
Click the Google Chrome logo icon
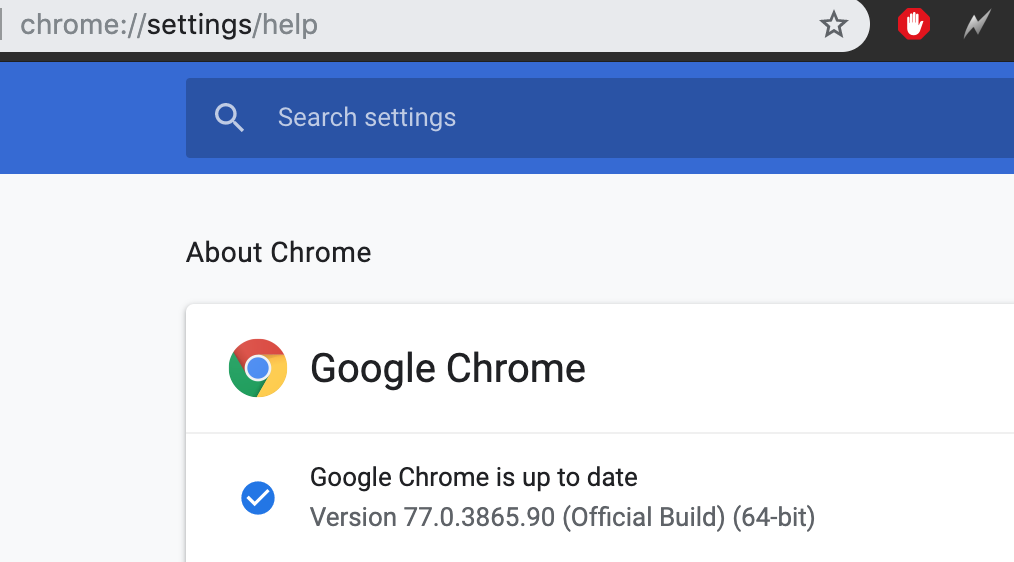[x=257, y=368]
